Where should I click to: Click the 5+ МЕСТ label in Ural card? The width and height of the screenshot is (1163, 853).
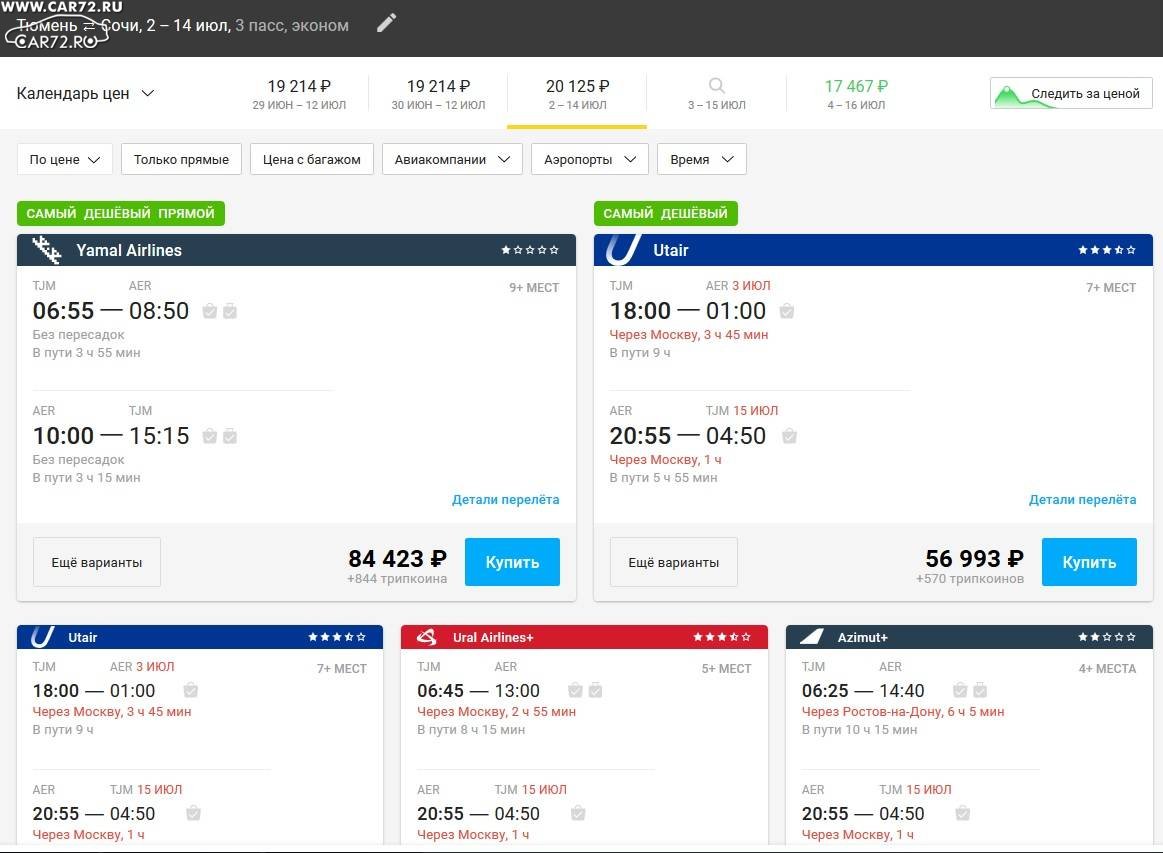click(726, 669)
